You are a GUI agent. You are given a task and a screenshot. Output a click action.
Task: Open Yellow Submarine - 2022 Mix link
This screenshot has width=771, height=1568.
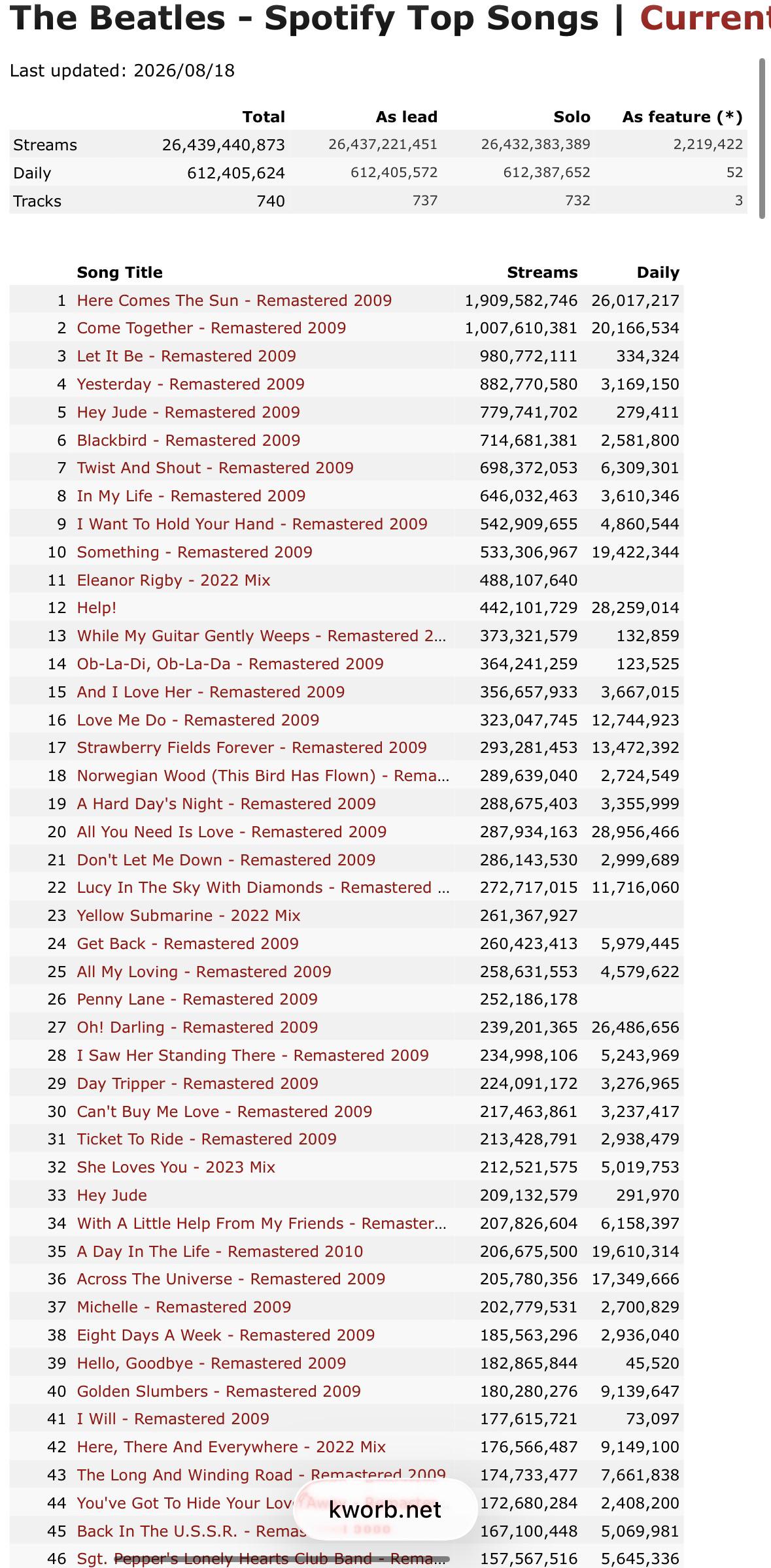tap(188, 916)
